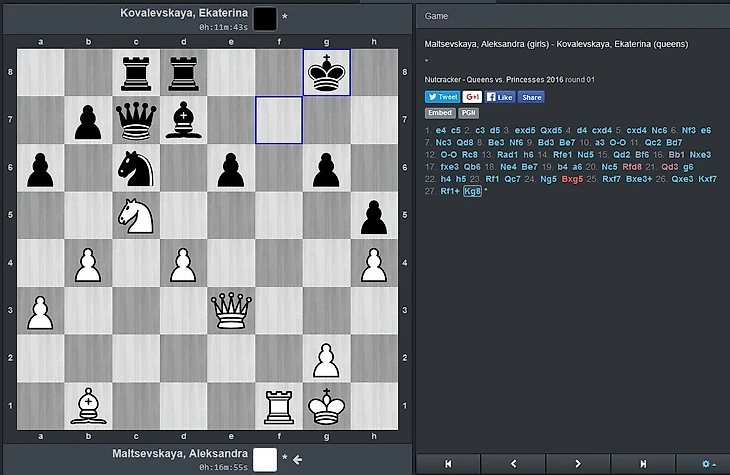Jump to move 20...Rfd8 in the notation

click(x=631, y=166)
